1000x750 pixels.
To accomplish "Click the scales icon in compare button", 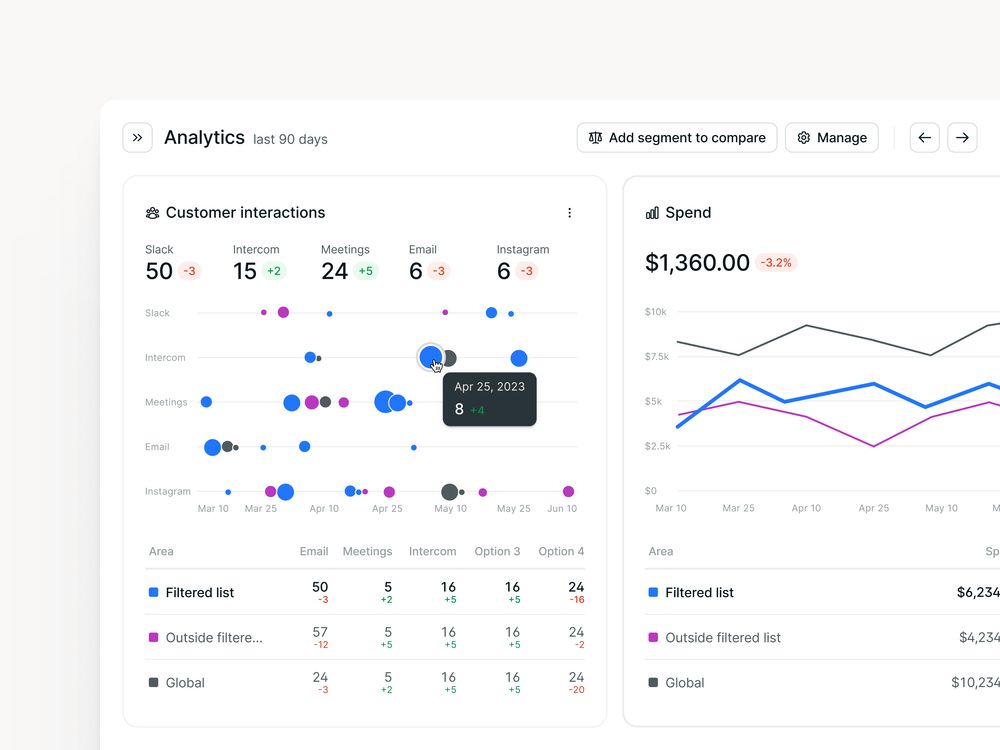I will click(595, 138).
